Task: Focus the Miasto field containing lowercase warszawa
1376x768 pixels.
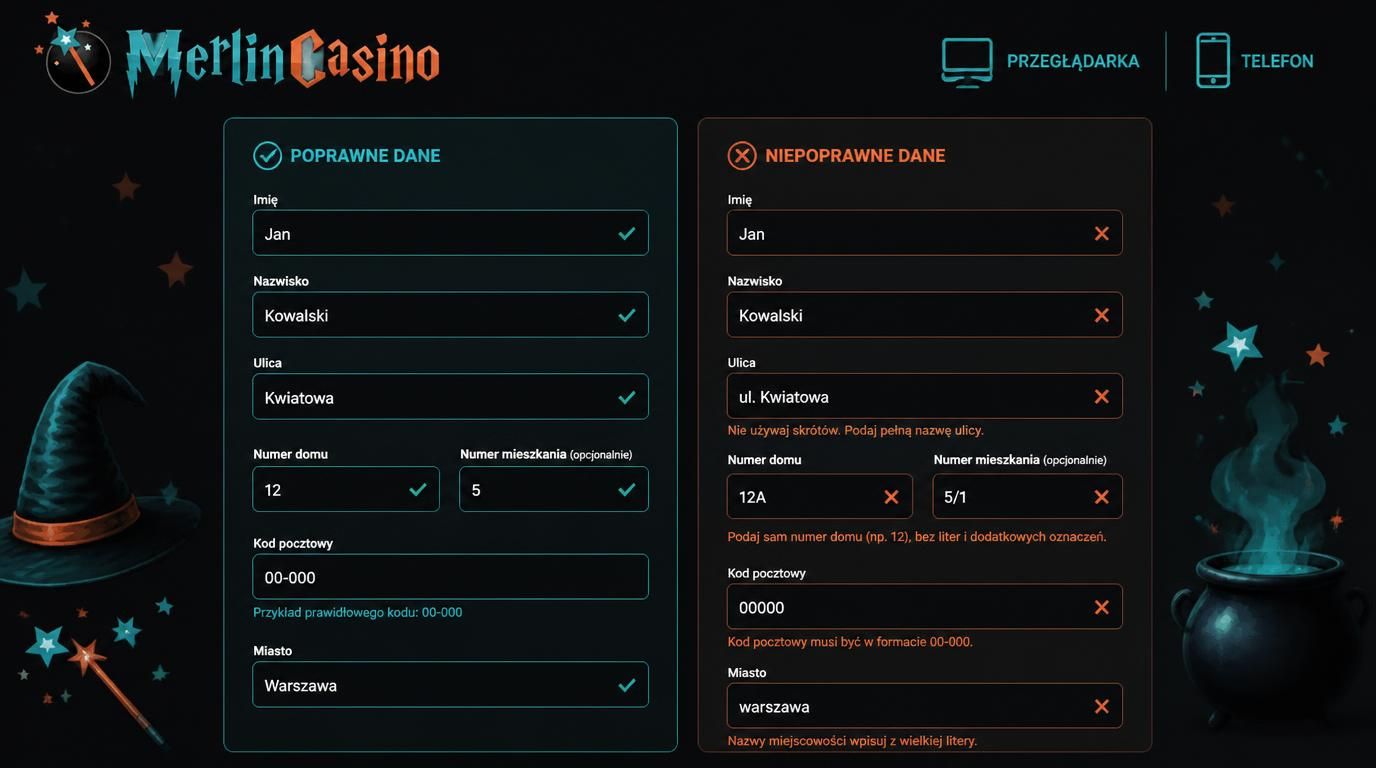Action: (925, 706)
